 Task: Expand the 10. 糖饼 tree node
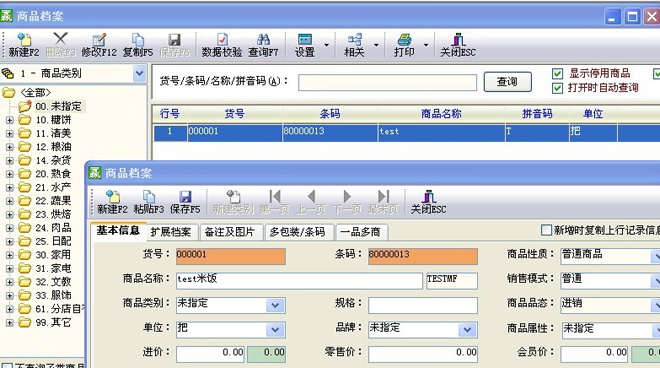click(x=10, y=120)
